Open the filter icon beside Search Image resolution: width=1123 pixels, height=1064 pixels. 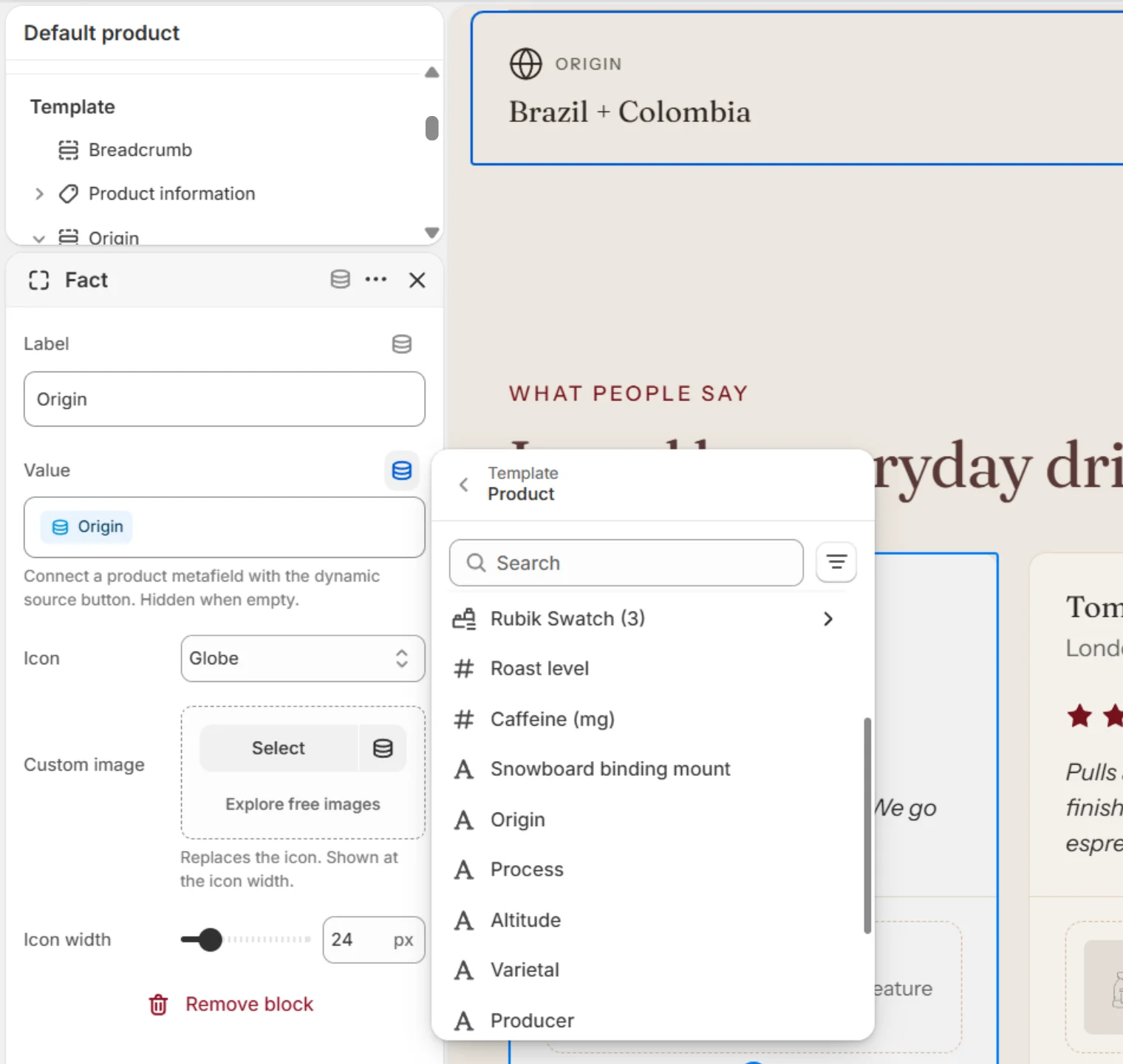836,562
